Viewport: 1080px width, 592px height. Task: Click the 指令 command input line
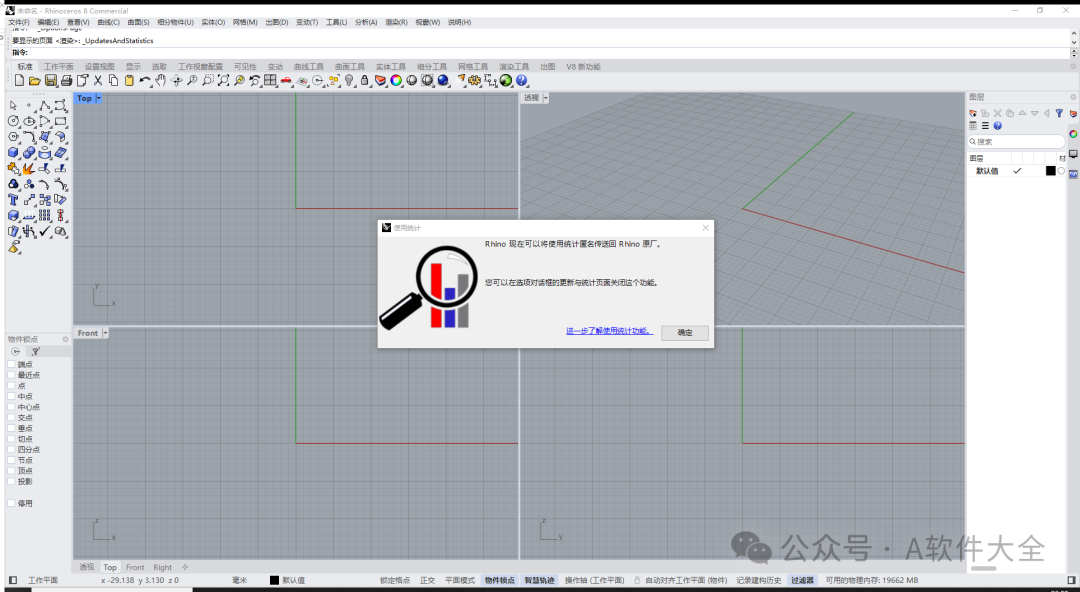[x=539, y=52]
